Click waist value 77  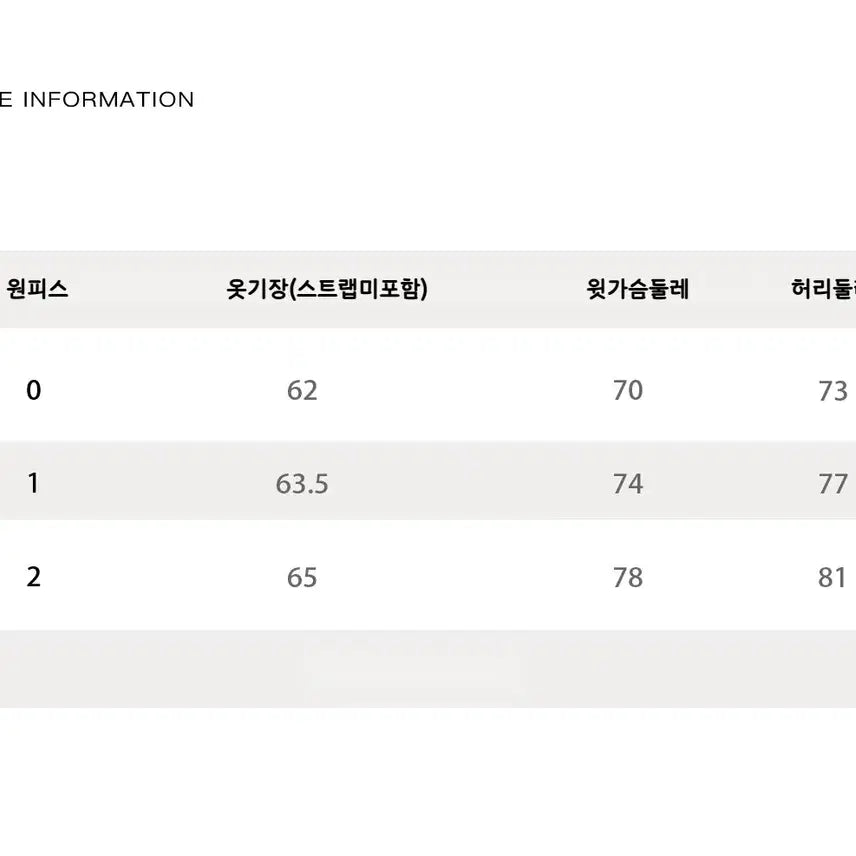click(x=833, y=484)
